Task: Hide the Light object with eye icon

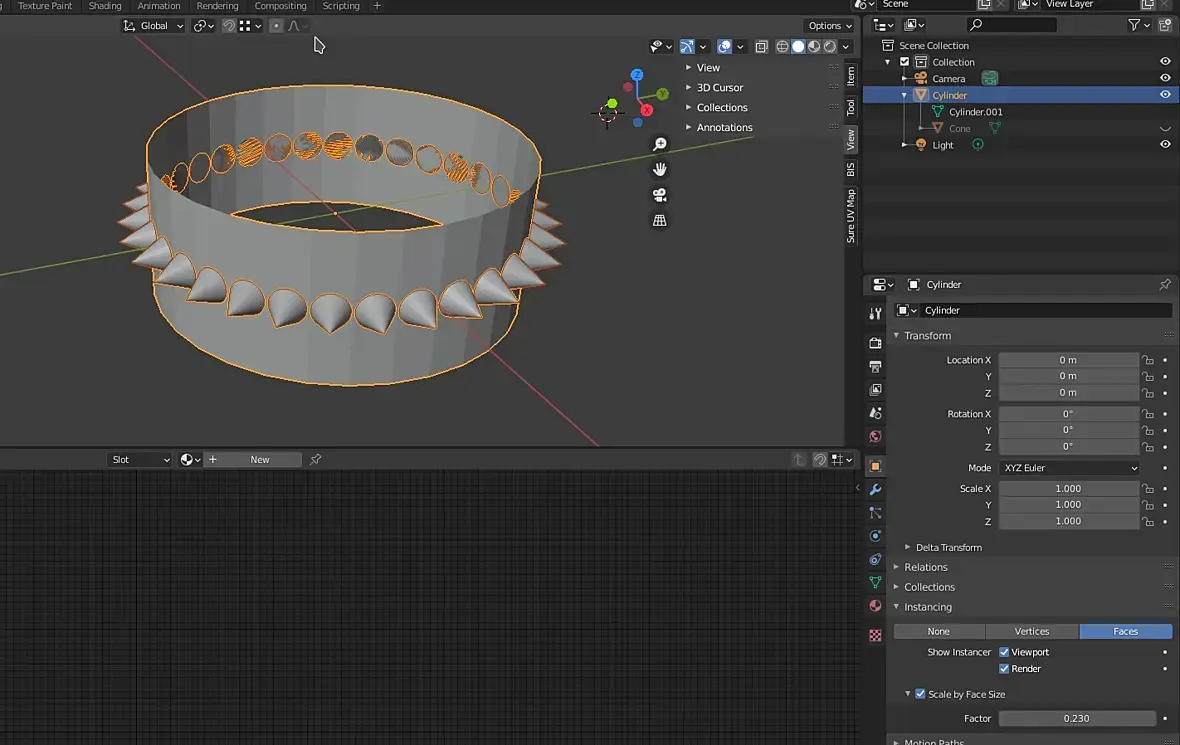Action: [1164, 145]
